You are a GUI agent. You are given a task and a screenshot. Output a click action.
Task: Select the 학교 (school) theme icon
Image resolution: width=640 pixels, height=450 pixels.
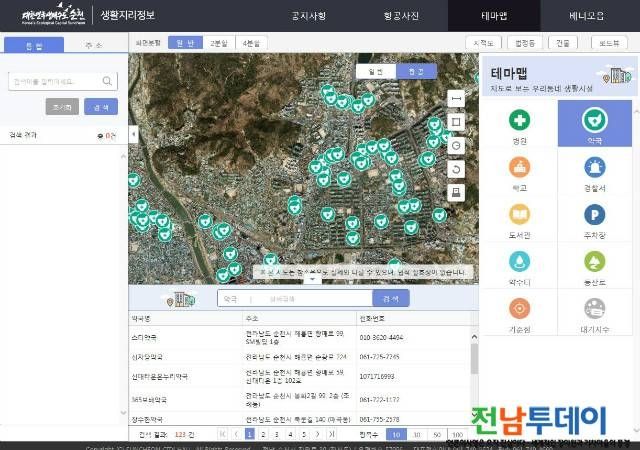(519, 170)
